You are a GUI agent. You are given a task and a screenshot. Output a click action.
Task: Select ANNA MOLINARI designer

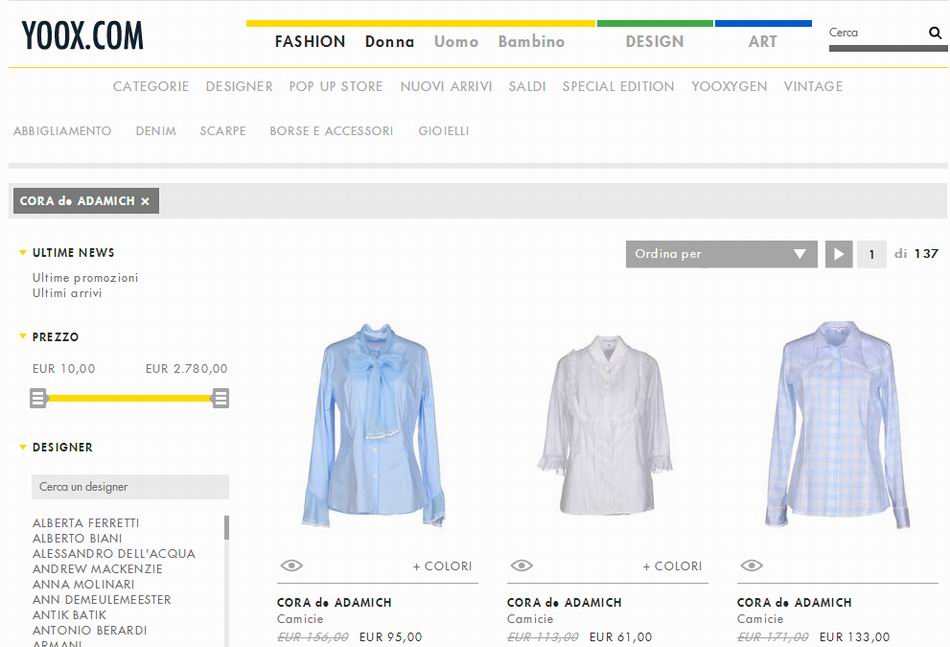point(84,584)
